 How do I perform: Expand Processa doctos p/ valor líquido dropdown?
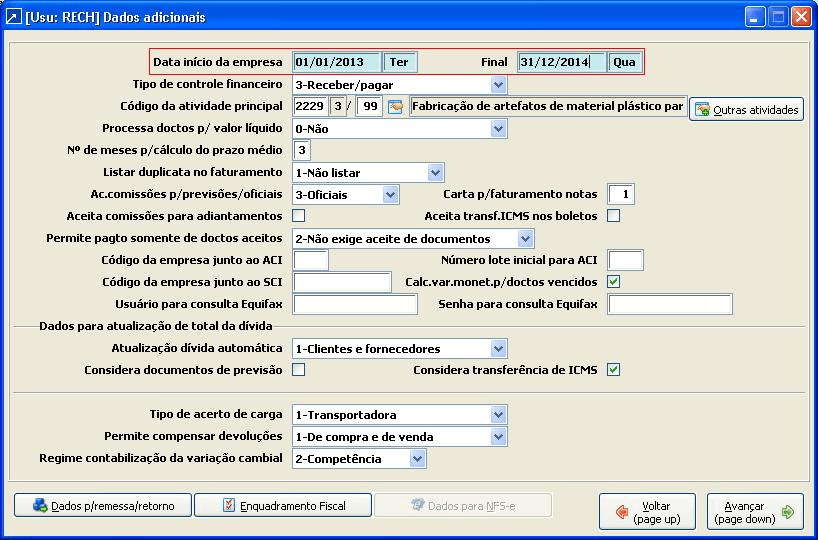click(x=498, y=128)
